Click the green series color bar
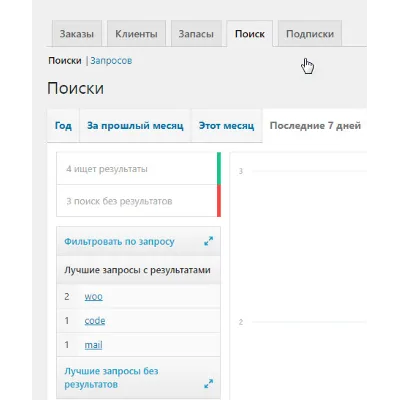The height and width of the screenshot is (400, 400). (x=219, y=169)
